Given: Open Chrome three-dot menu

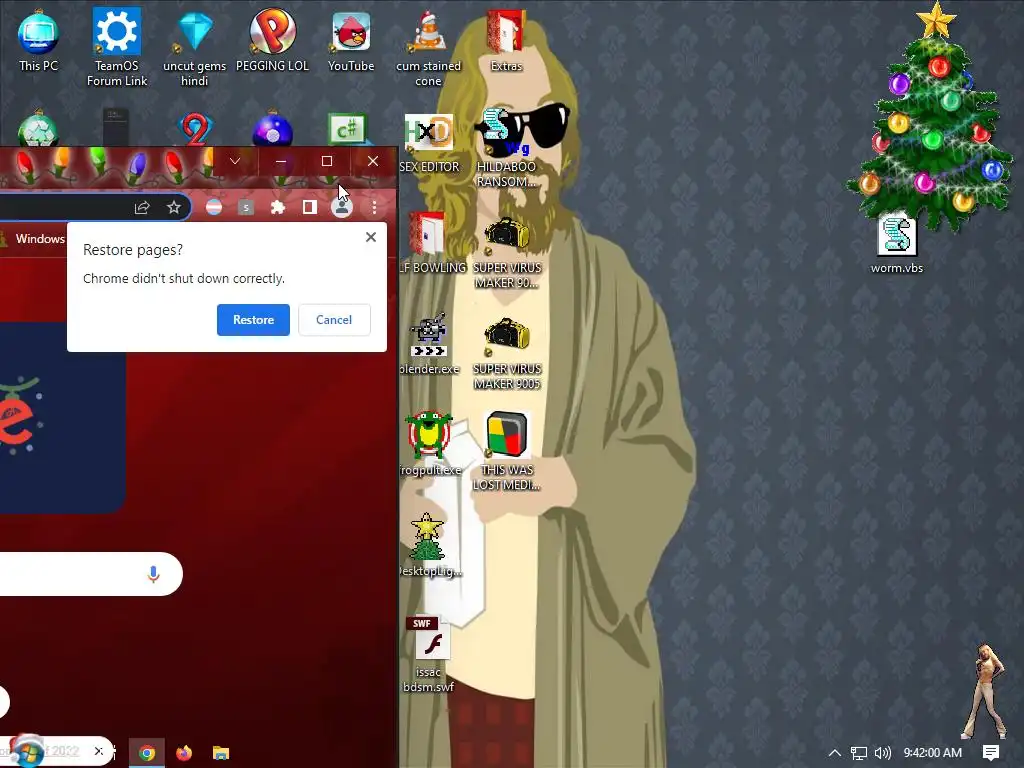Looking at the screenshot, I should [374, 208].
